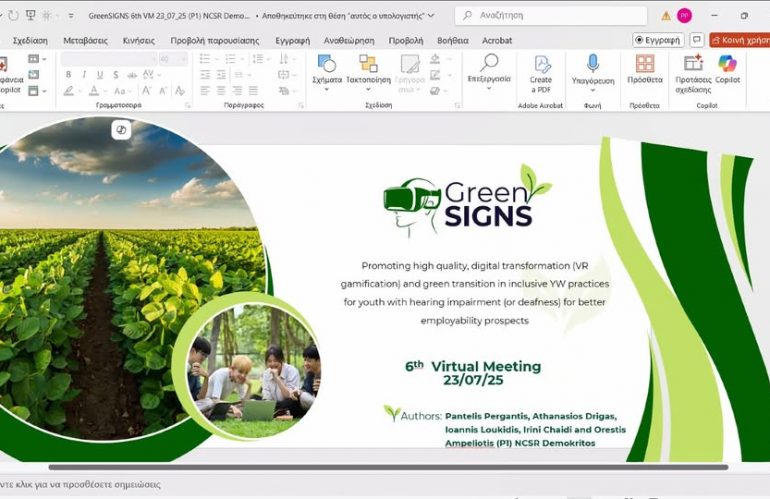Click the shape fill icon
This screenshot has width=770, height=499.
(435, 59)
